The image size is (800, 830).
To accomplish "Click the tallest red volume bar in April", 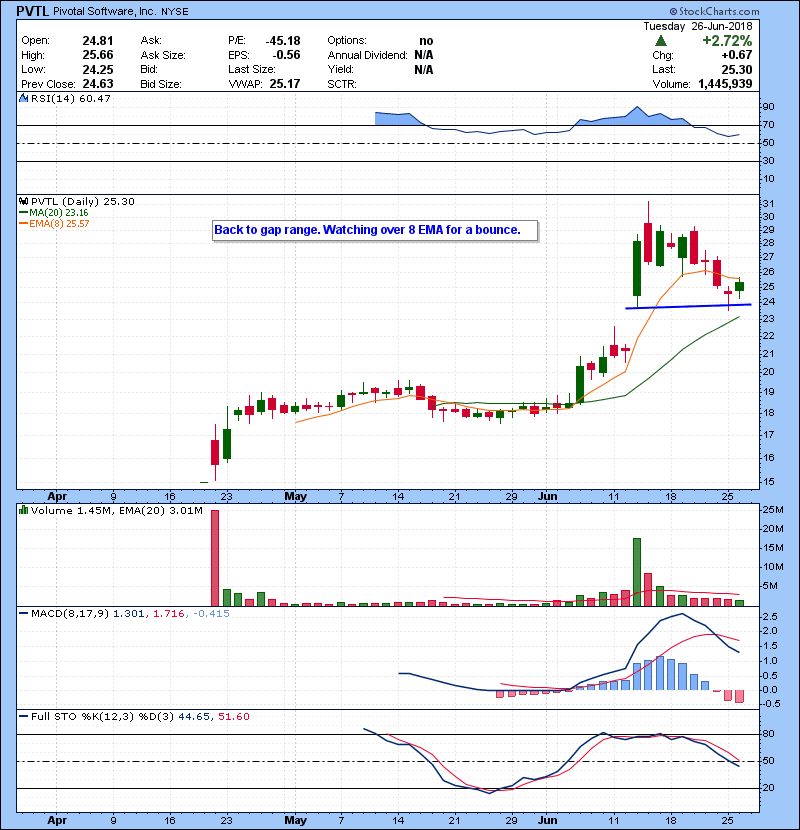I will [215, 558].
